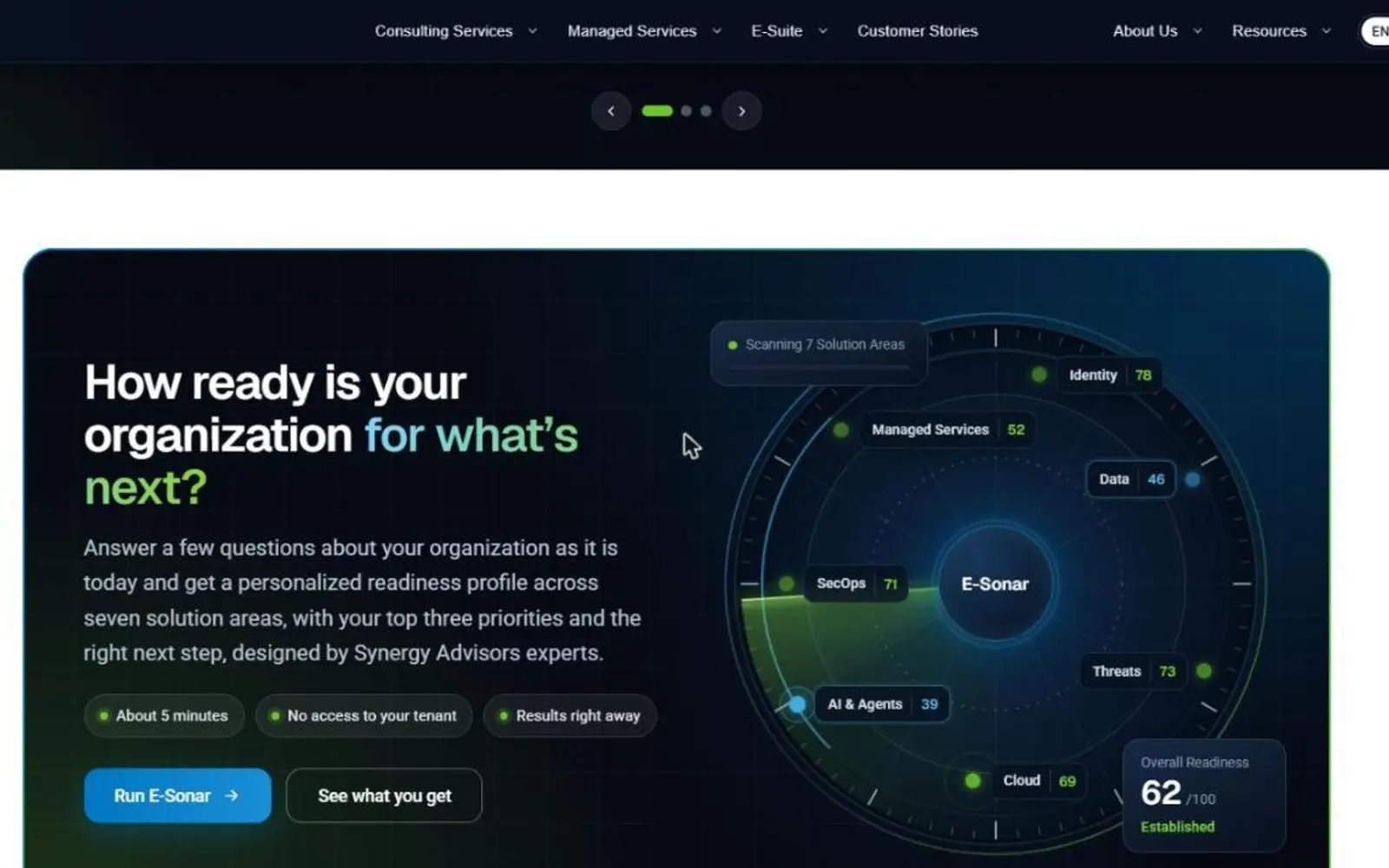Image resolution: width=1389 pixels, height=868 pixels.
Task: Click the Scanning 7 Solution Areas badge
Action: click(819, 352)
